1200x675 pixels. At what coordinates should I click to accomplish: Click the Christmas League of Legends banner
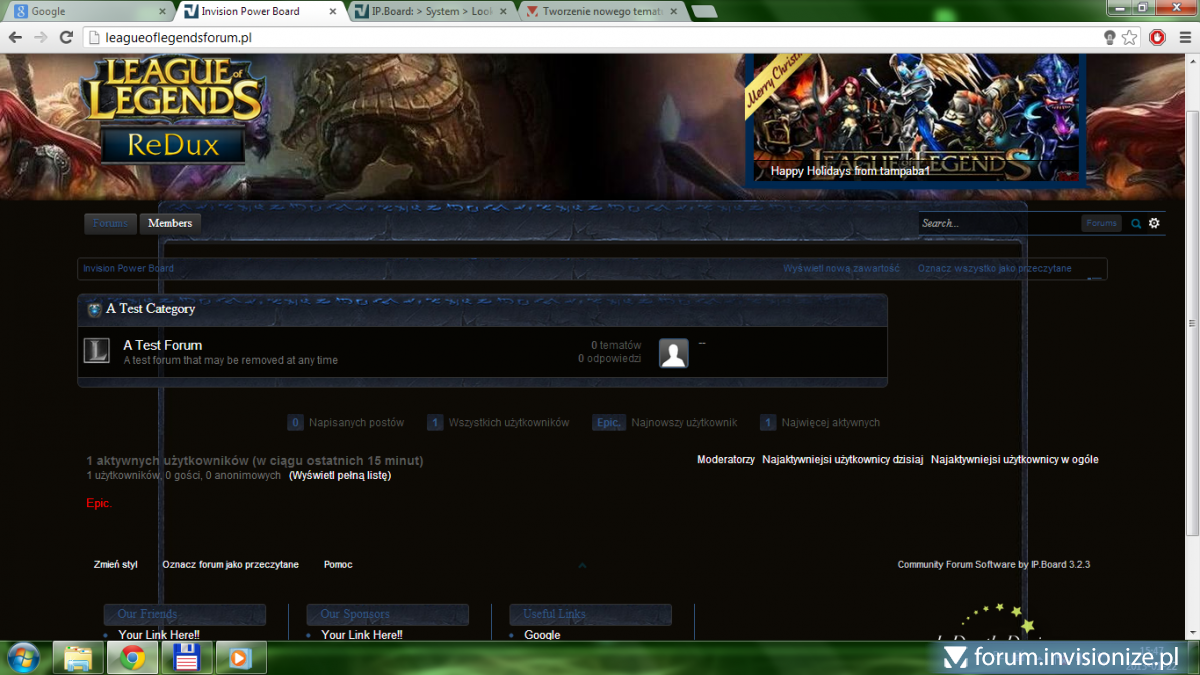(915, 120)
